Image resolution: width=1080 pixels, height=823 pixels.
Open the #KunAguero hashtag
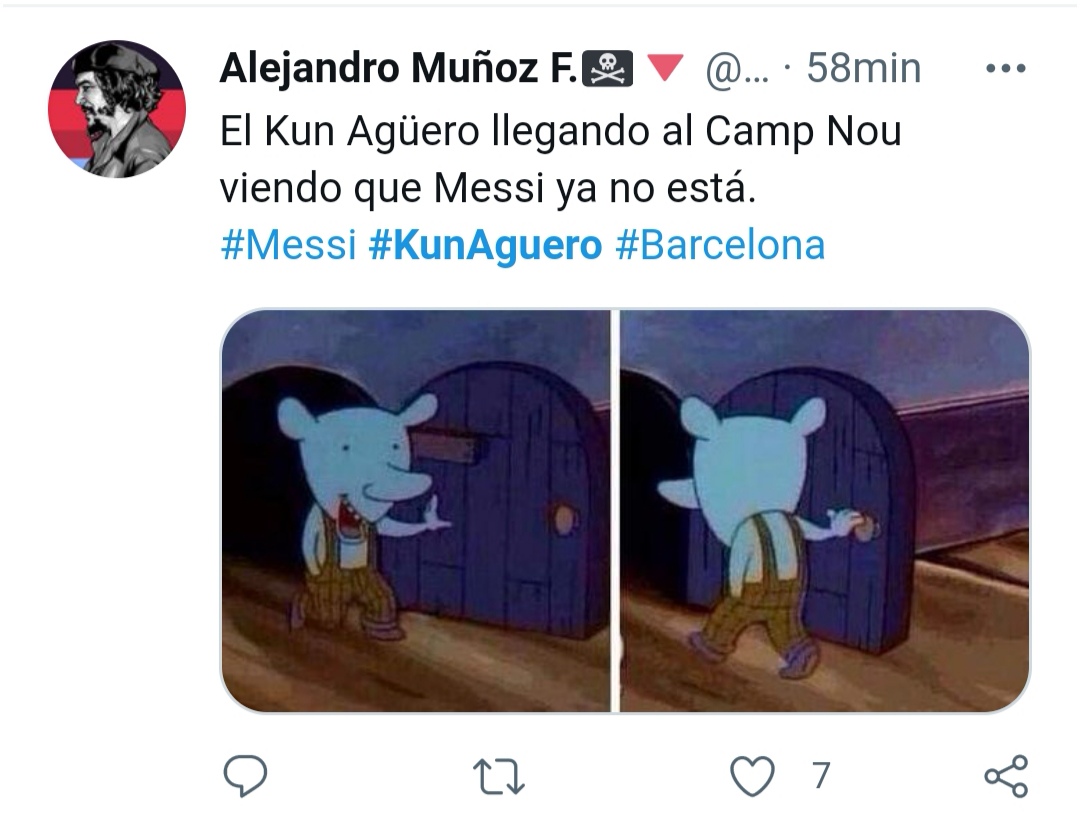pos(486,246)
